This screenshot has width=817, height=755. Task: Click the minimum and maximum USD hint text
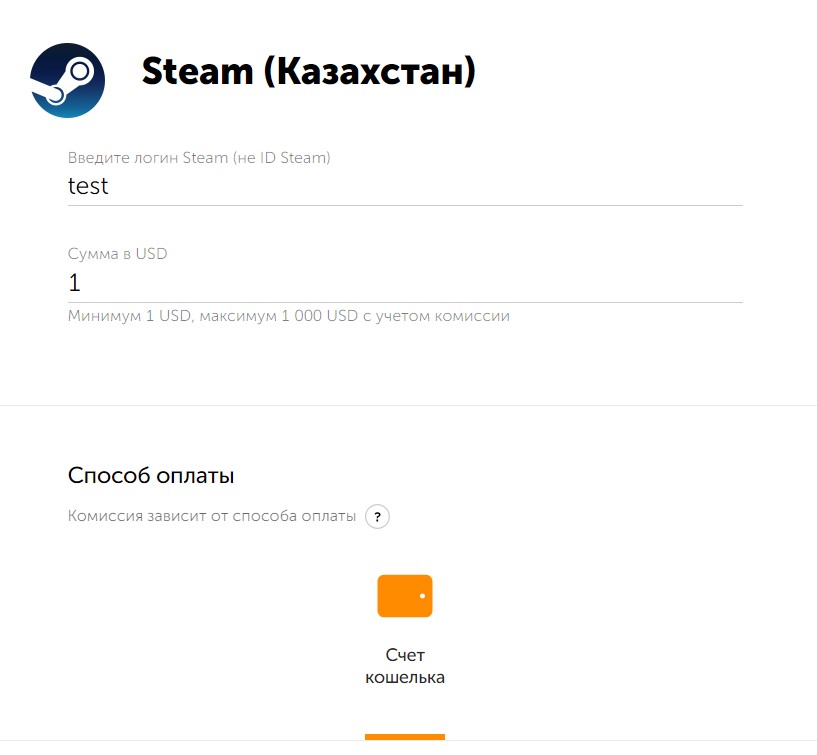pos(289,316)
